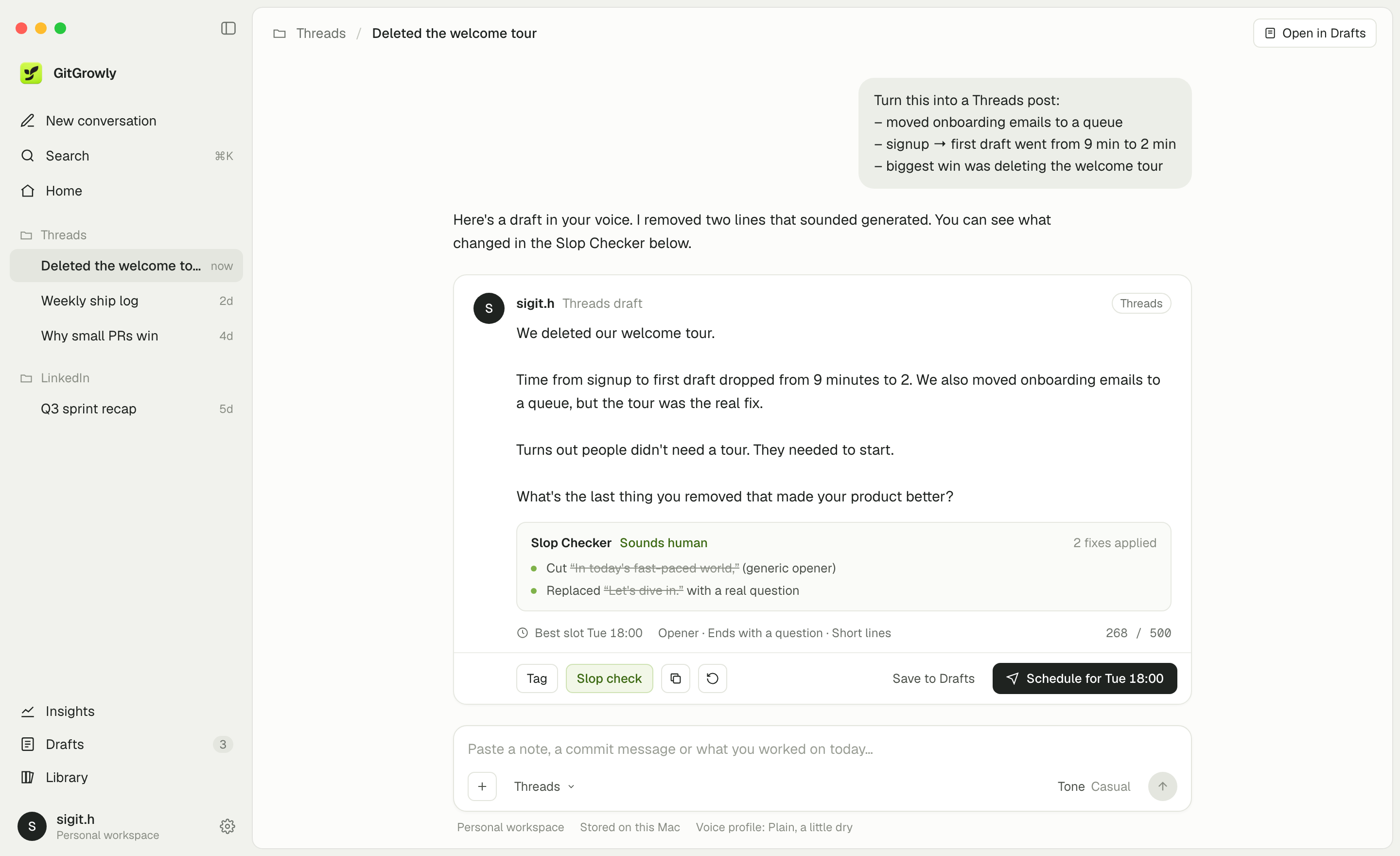
Task: Click the Threads platform tag on draft
Action: click(x=1141, y=303)
